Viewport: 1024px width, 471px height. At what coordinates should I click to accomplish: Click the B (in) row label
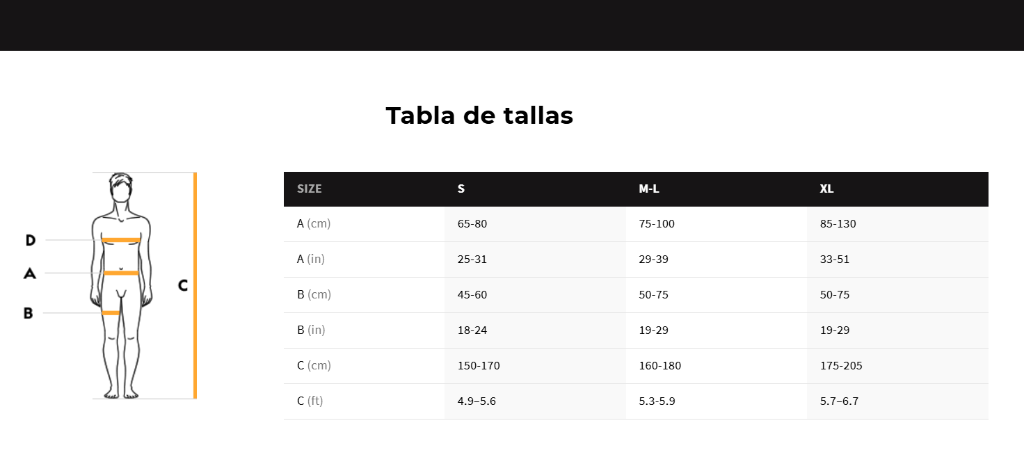pyautogui.click(x=311, y=330)
